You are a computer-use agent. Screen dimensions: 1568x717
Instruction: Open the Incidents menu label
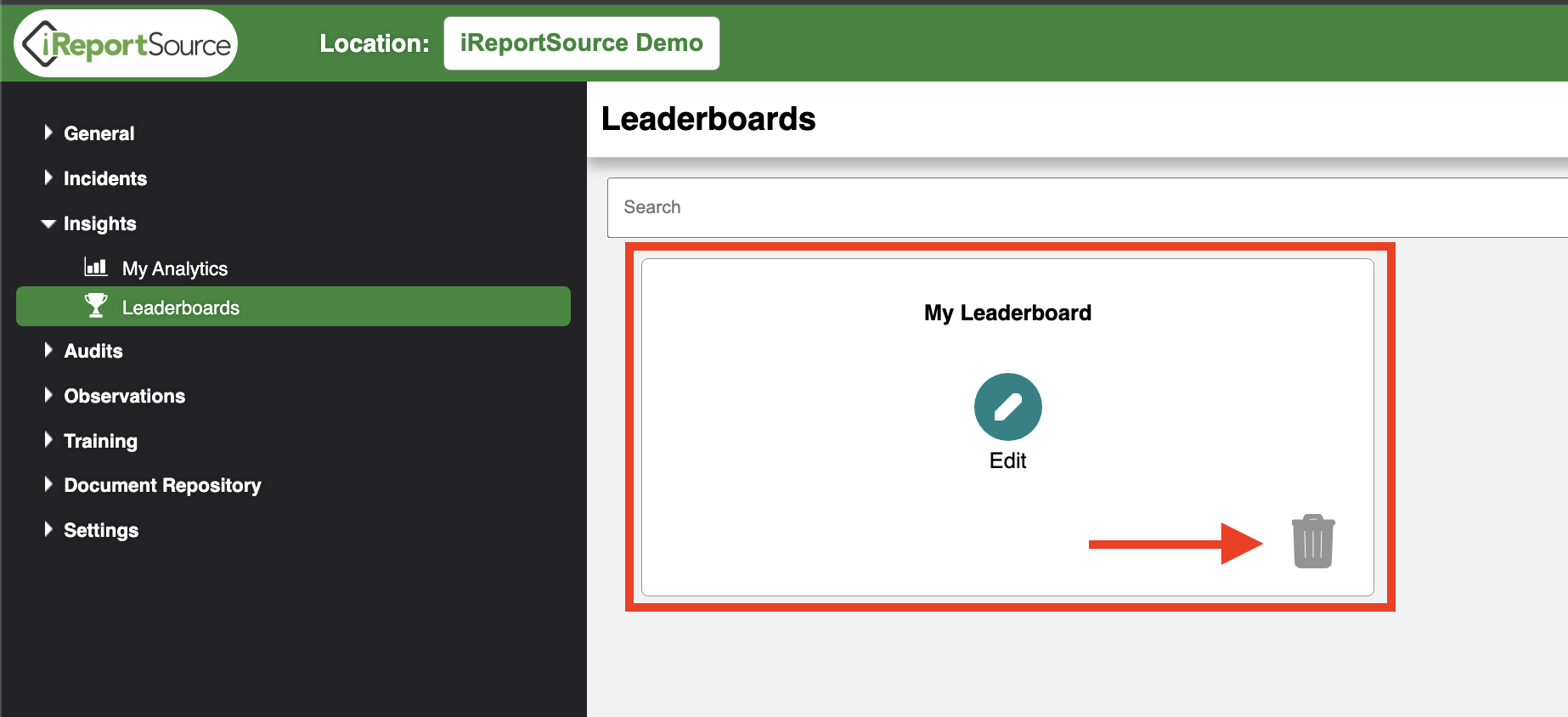point(105,178)
